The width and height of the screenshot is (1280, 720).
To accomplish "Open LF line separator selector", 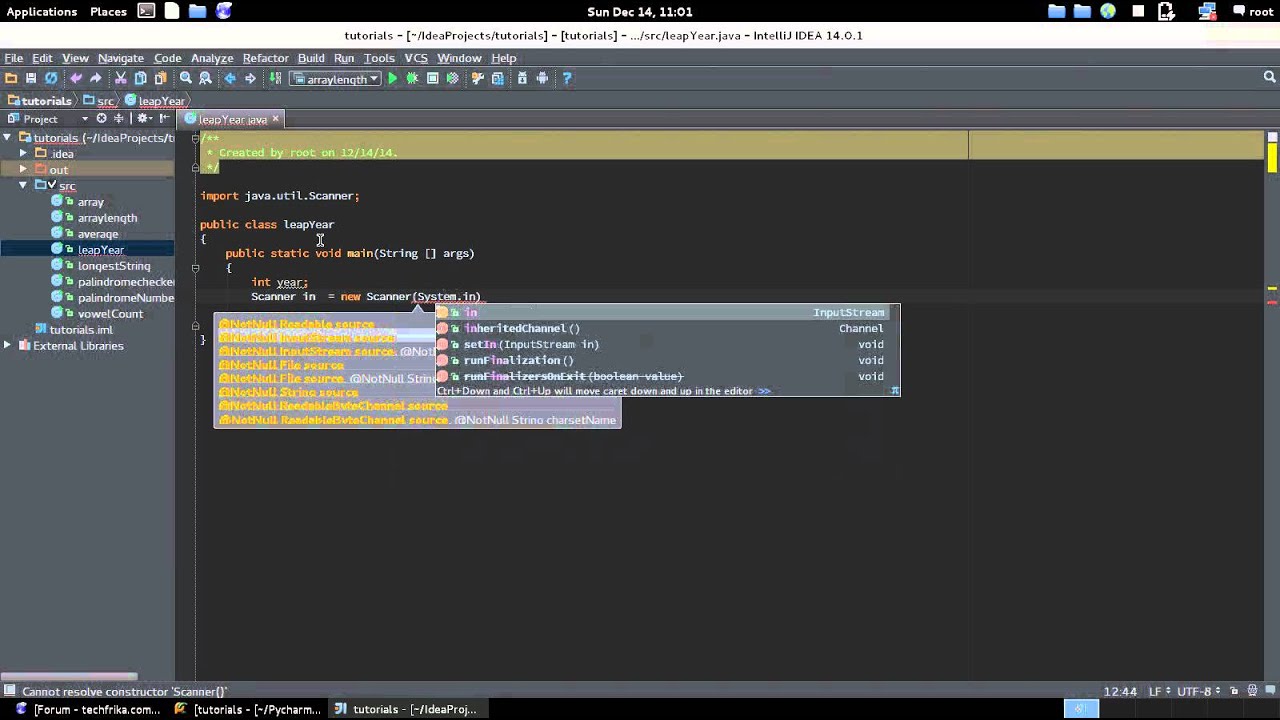I will (1158, 691).
